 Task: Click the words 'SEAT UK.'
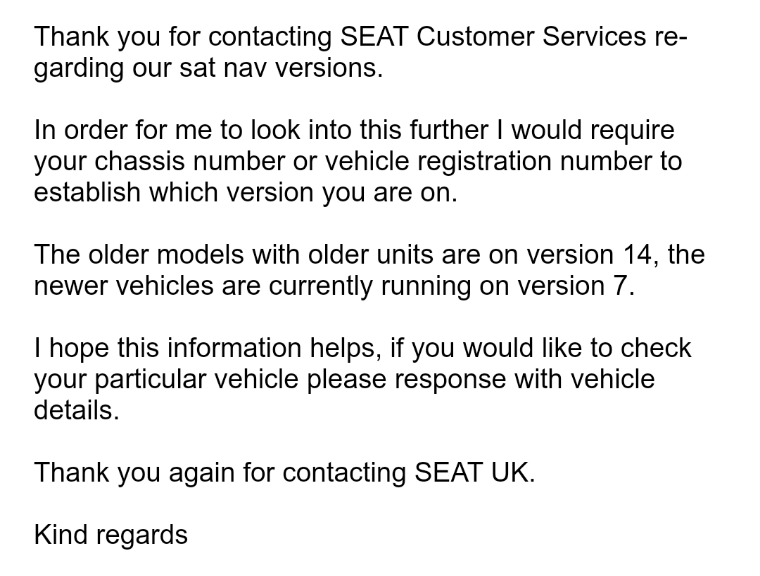pyautogui.click(x=475, y=472)
